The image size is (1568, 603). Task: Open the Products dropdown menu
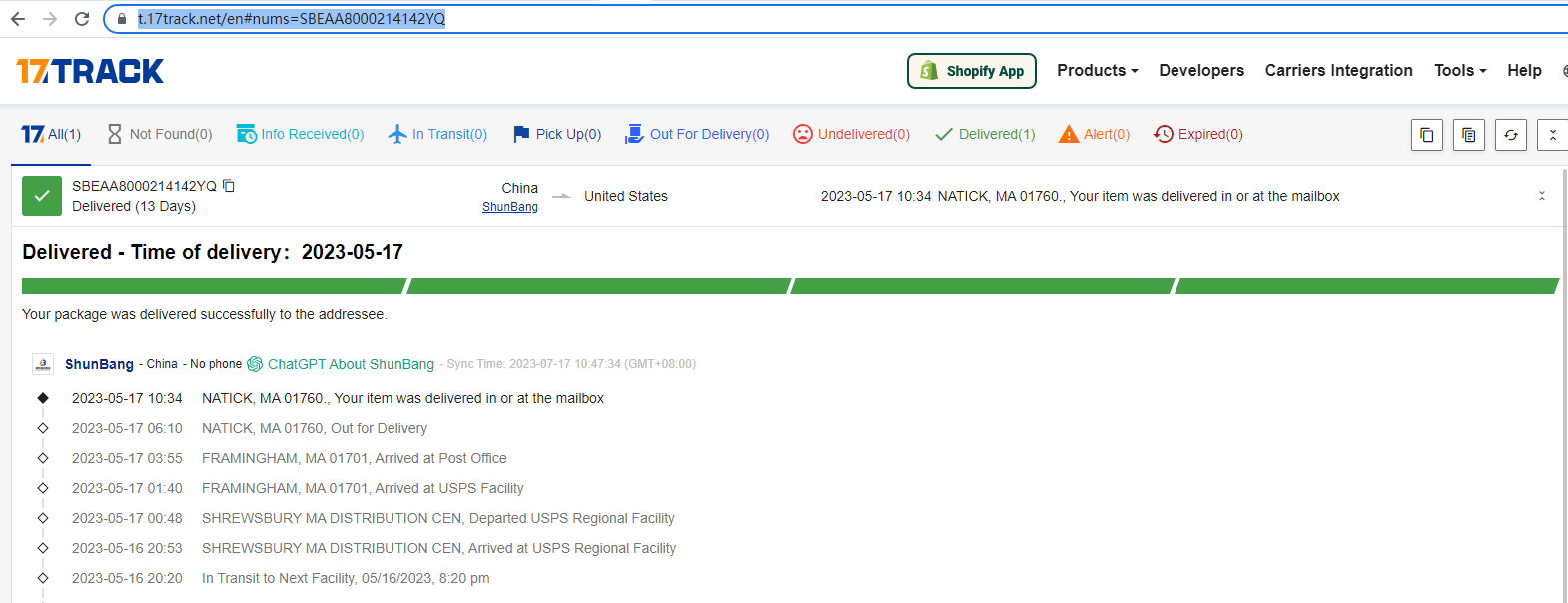tap(1097, 71)
